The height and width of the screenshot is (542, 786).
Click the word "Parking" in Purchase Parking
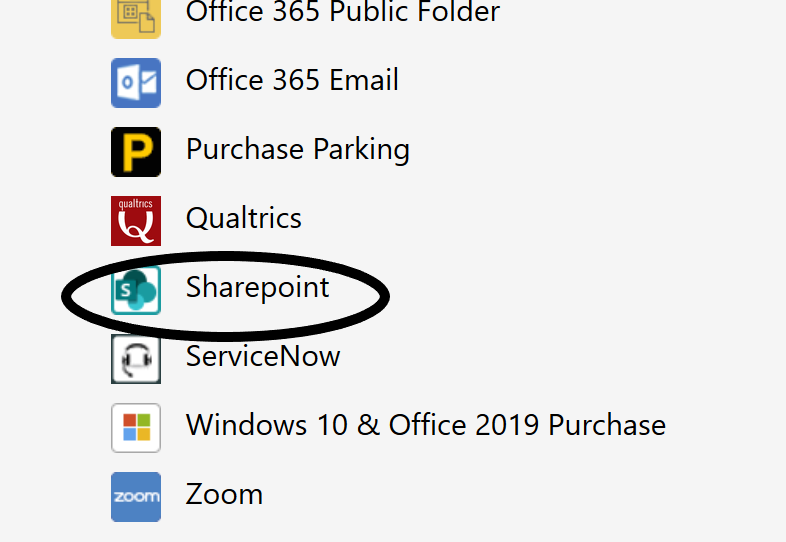pyautogui.click(x=361, y=150)
